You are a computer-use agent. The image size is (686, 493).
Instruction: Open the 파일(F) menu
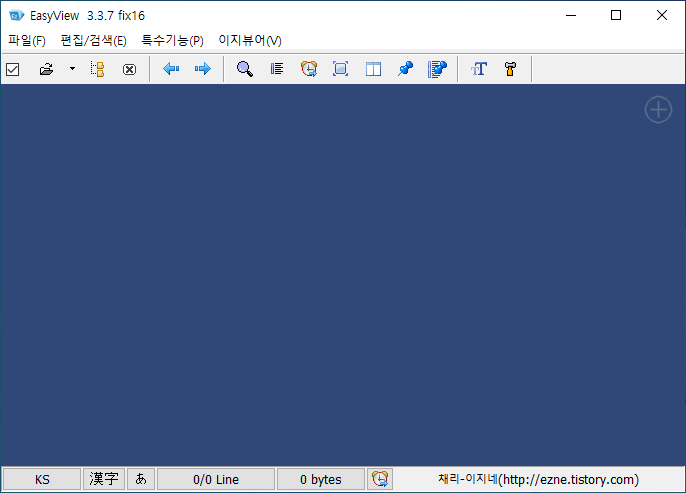(x=27, y=41)
